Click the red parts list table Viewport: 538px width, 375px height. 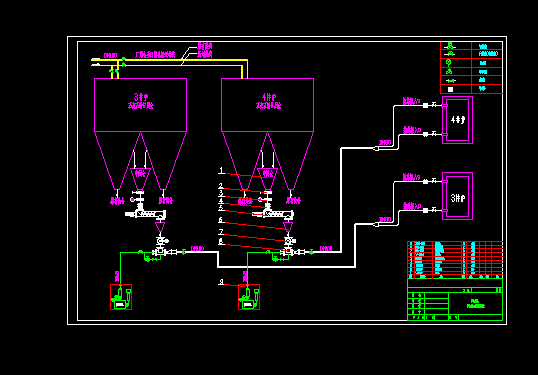(455, 260)
